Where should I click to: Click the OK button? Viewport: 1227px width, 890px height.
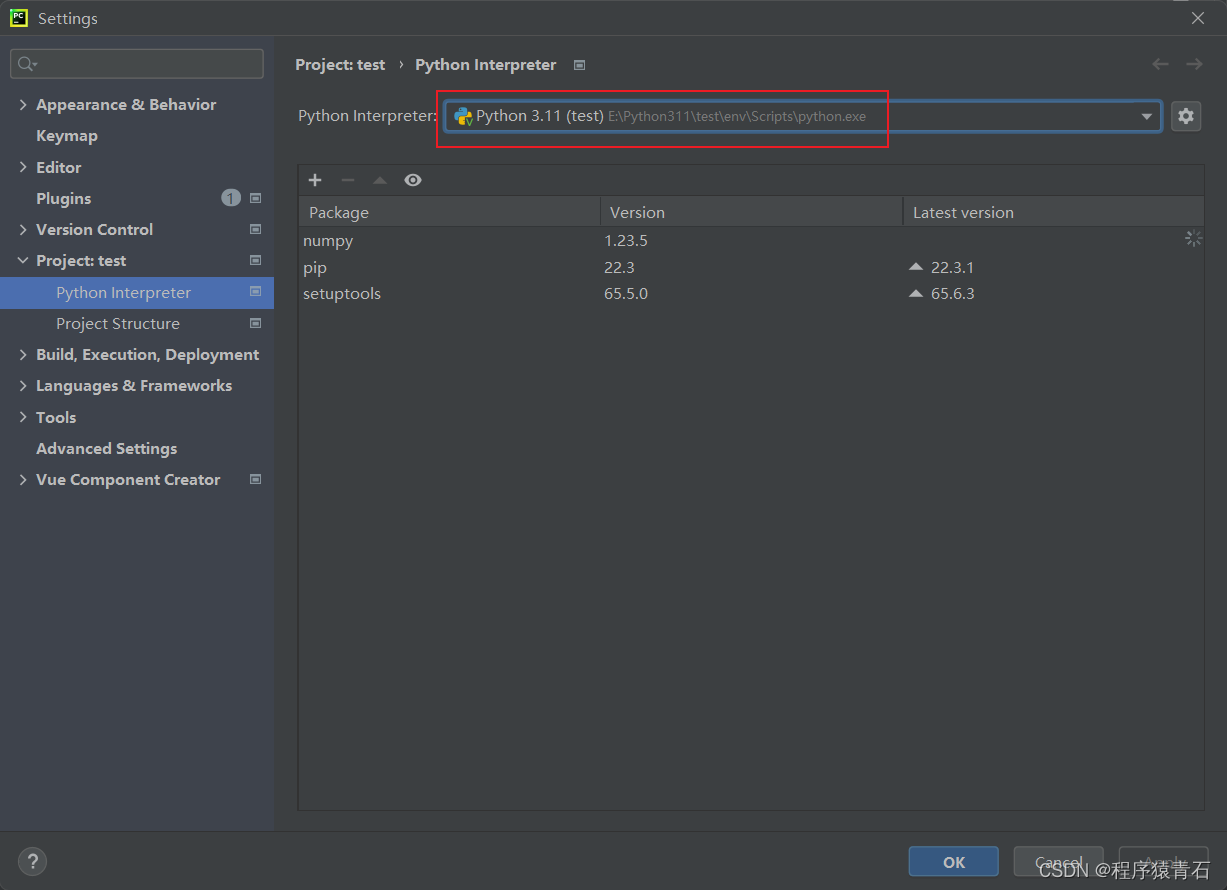953,861
